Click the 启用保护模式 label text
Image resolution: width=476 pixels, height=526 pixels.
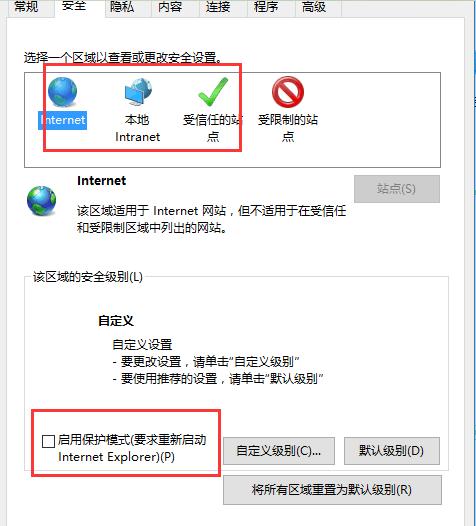click(x=132, y=449)
